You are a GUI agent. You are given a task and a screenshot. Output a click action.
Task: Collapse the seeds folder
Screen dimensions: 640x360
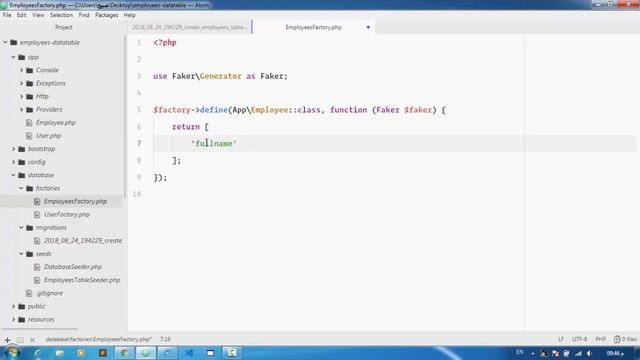pos(22,254)
